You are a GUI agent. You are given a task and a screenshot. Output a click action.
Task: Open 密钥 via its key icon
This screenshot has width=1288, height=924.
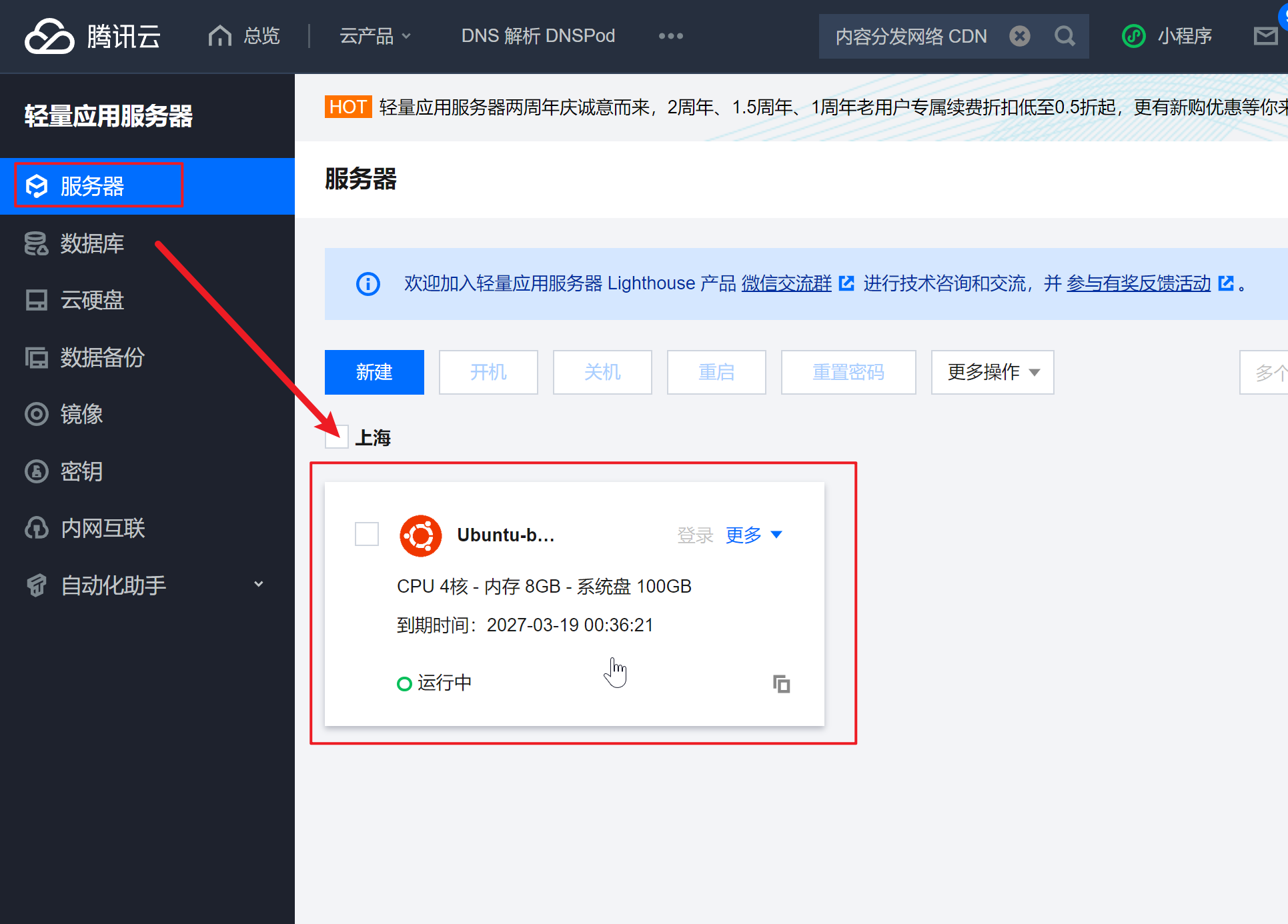click(37, 471)
